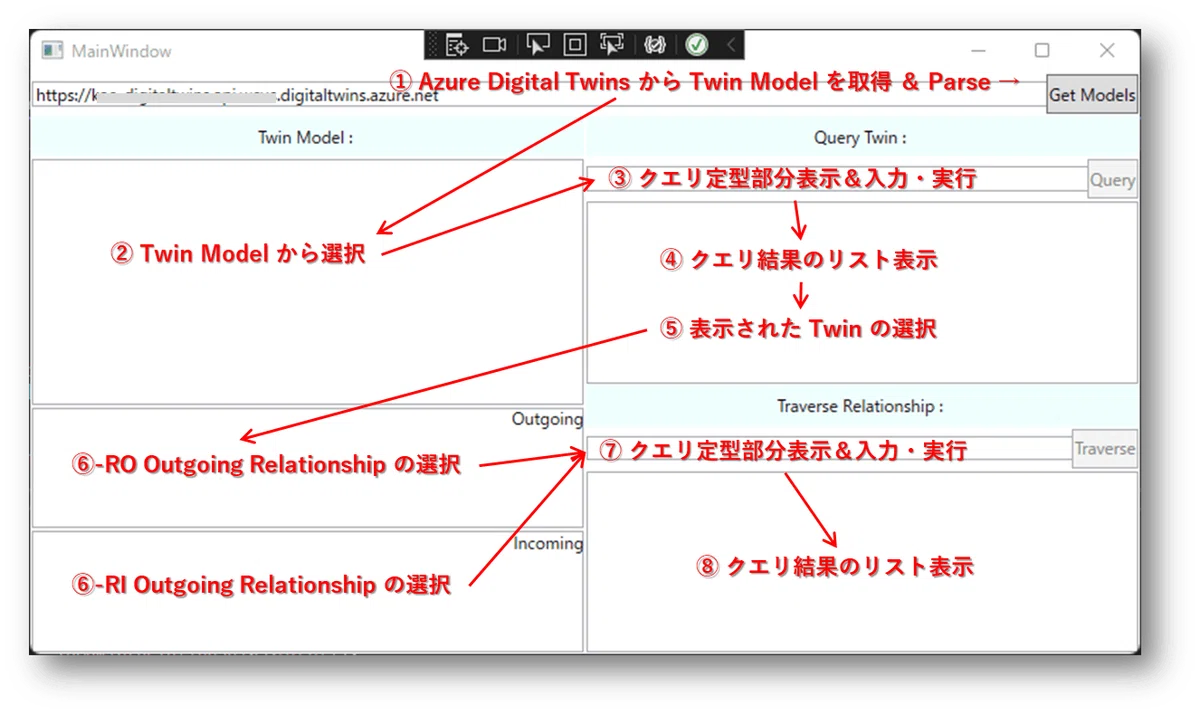Collapse the debug toolbar with chevron
Viewport: 1200px width, 714px height.
point(730,45)
